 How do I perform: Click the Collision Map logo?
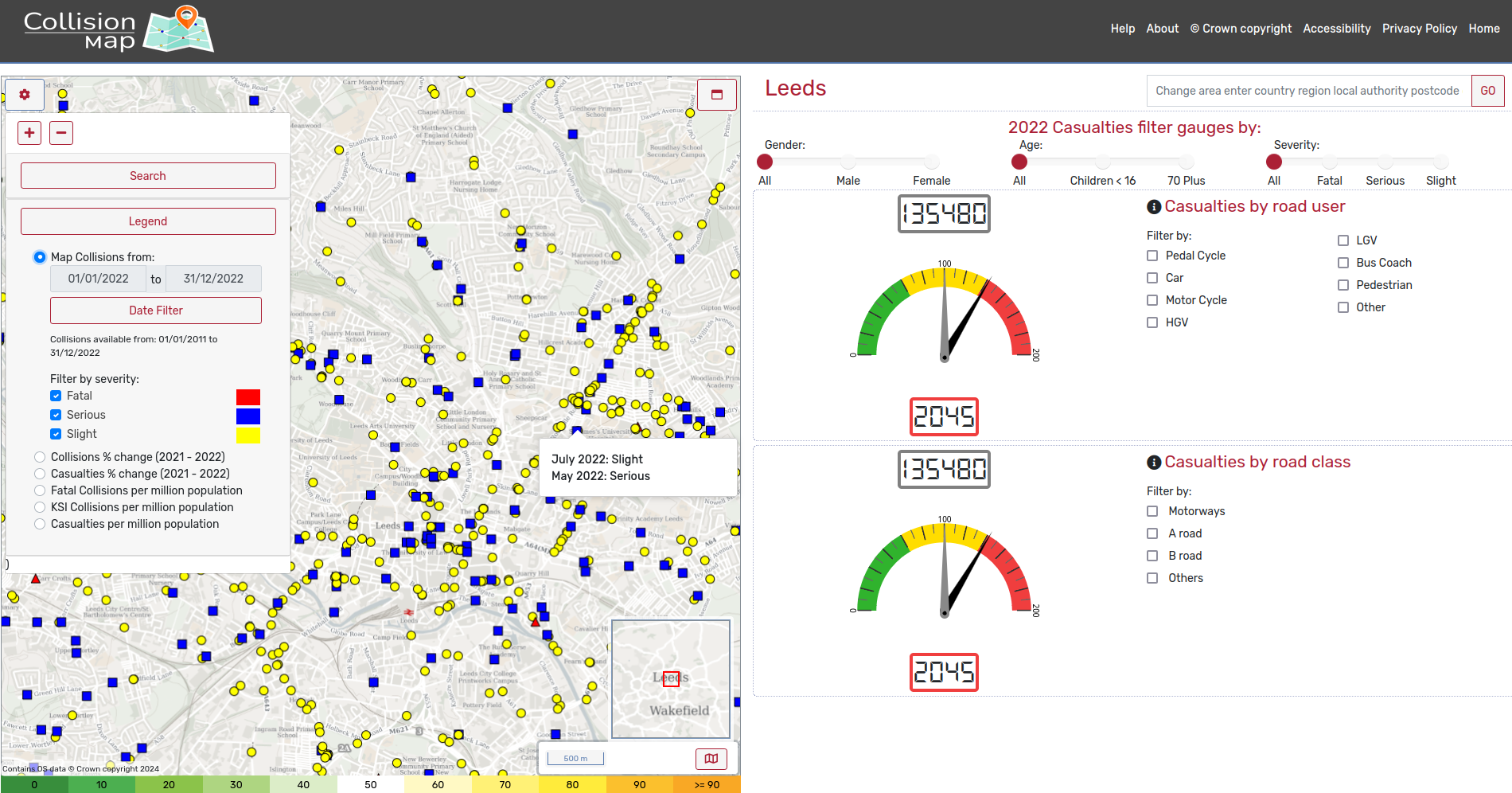click(x=119, y=30)
